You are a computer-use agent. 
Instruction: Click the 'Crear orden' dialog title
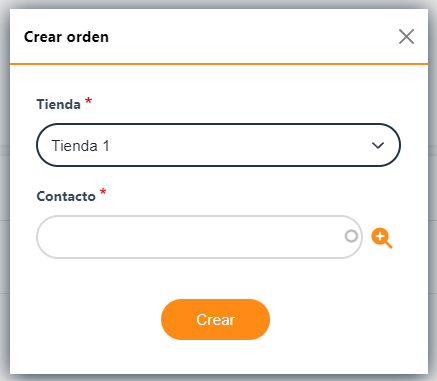click(x=66, y=37)
